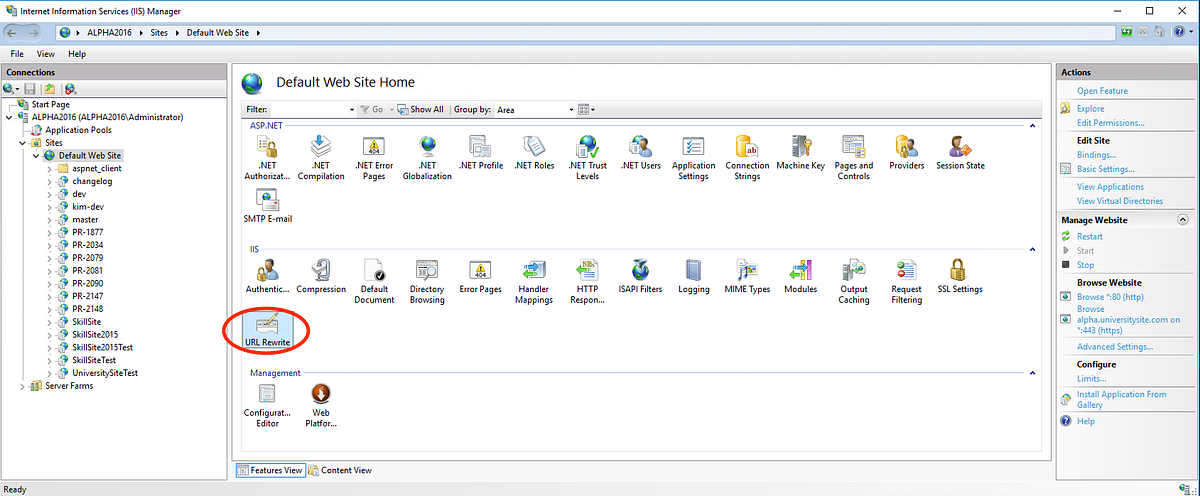Open Machine Key feature
The image size is (1200, 496).
pos(800,153)
